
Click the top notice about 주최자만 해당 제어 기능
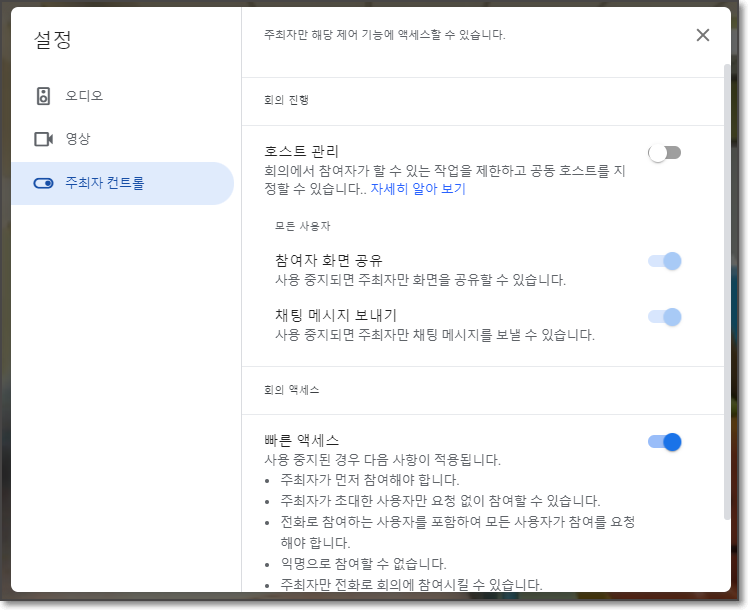(x=384, y=35)
